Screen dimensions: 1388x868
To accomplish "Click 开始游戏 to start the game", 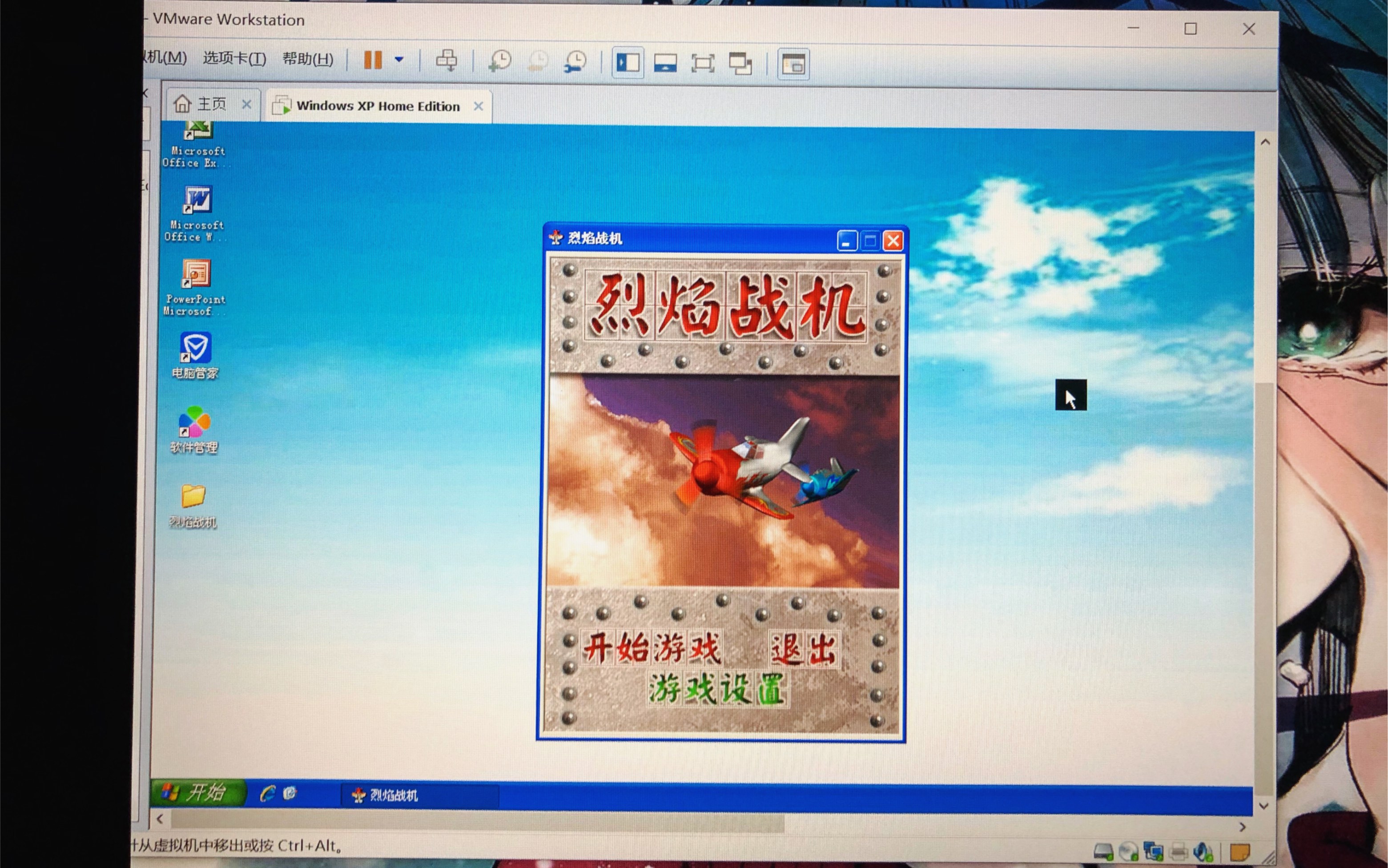I will point(651,649).
